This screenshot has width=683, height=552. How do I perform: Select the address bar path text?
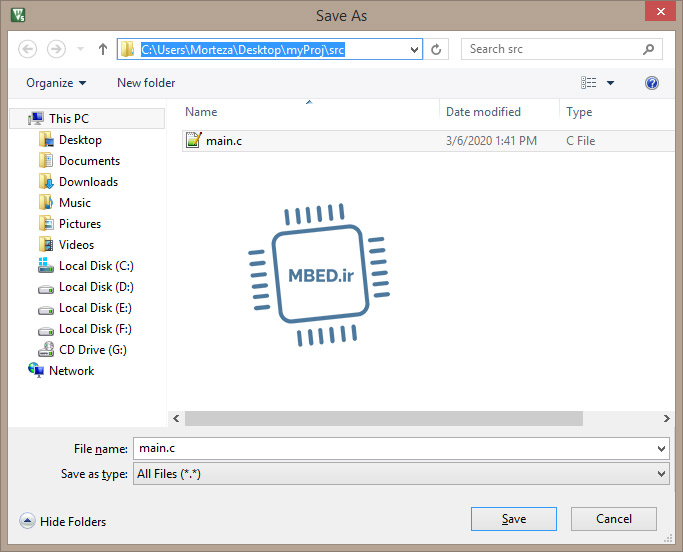click(x=243, y=50)
